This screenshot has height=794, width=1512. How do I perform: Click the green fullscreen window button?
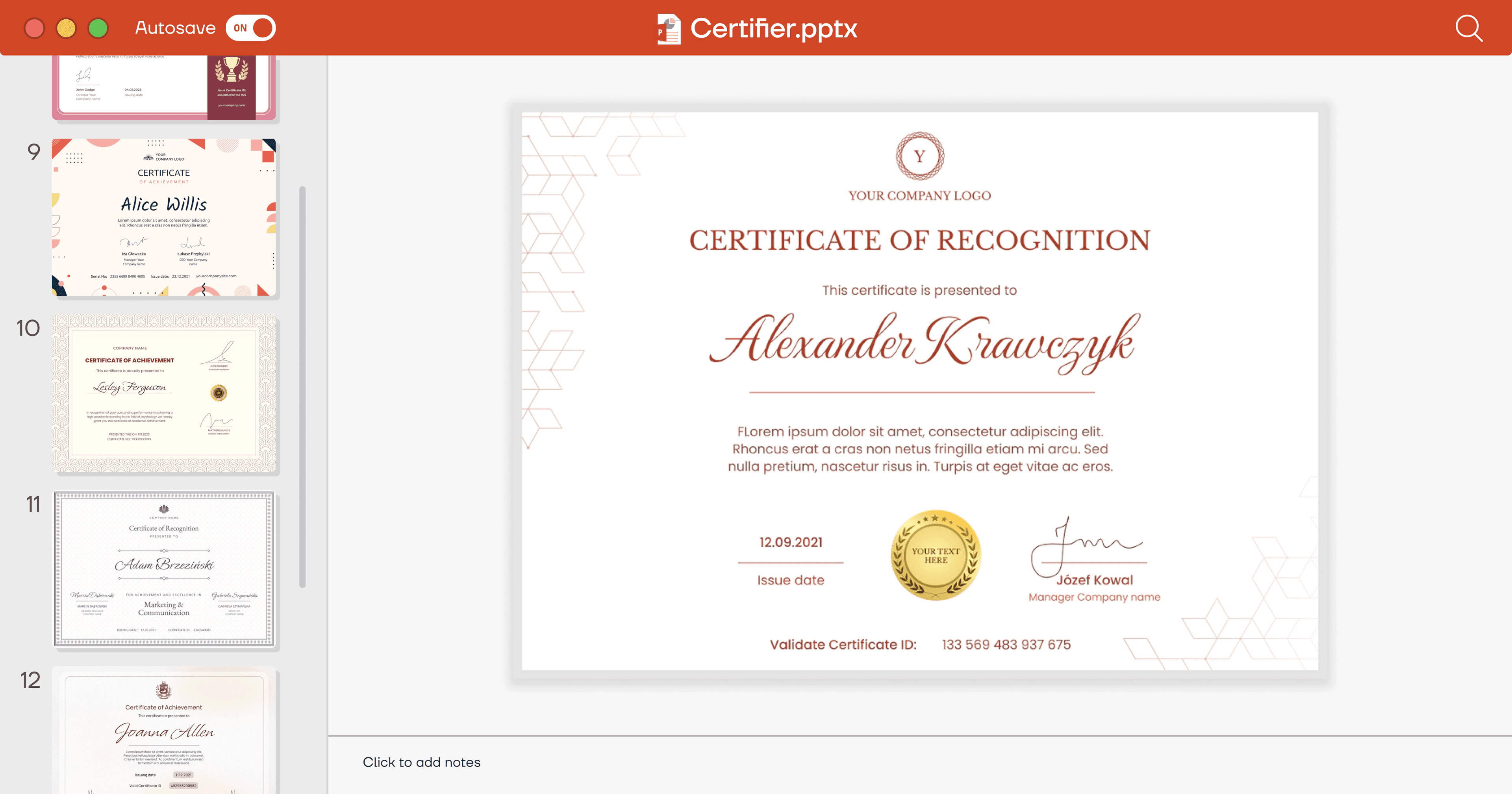point(98,28)
